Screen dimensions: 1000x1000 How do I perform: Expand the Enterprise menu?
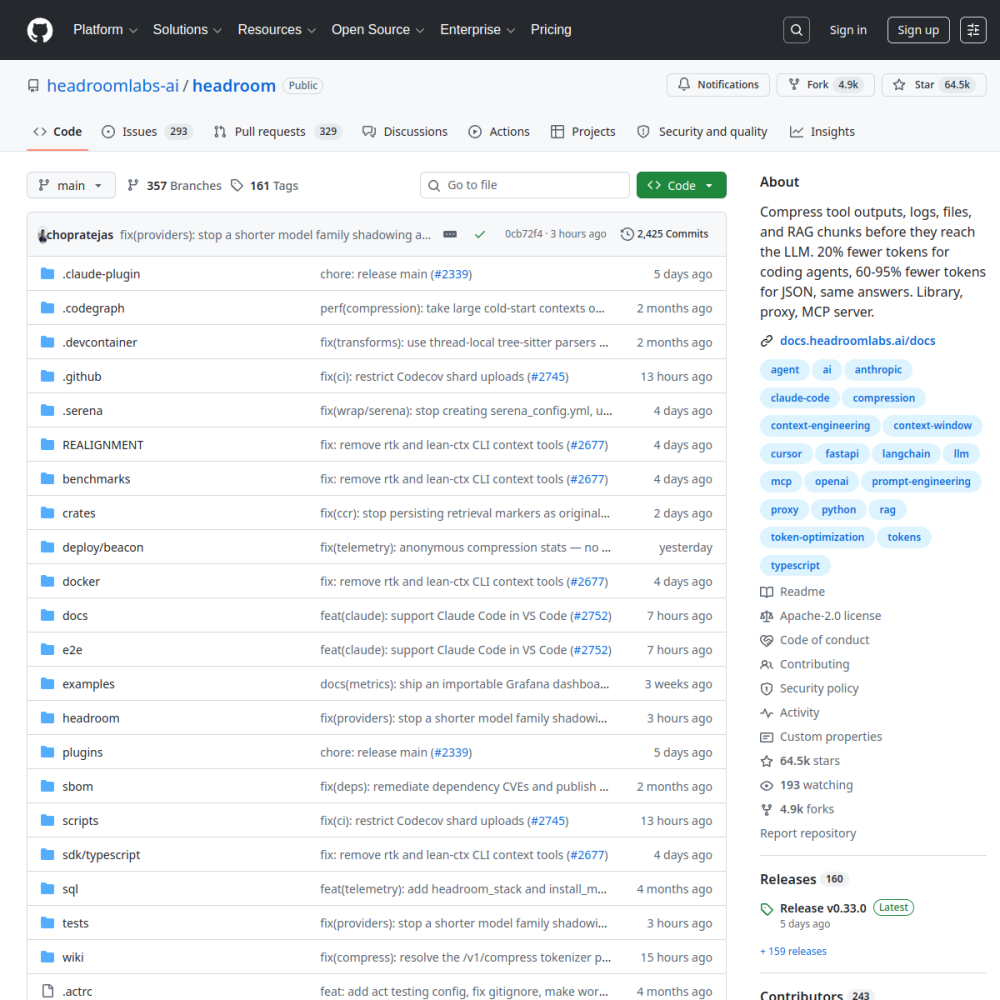click(x=477, y=30)
